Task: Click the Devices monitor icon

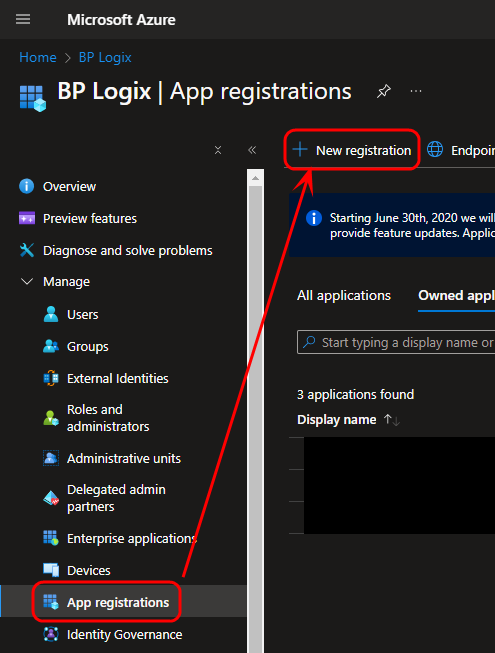Action: tap(51, 570)
